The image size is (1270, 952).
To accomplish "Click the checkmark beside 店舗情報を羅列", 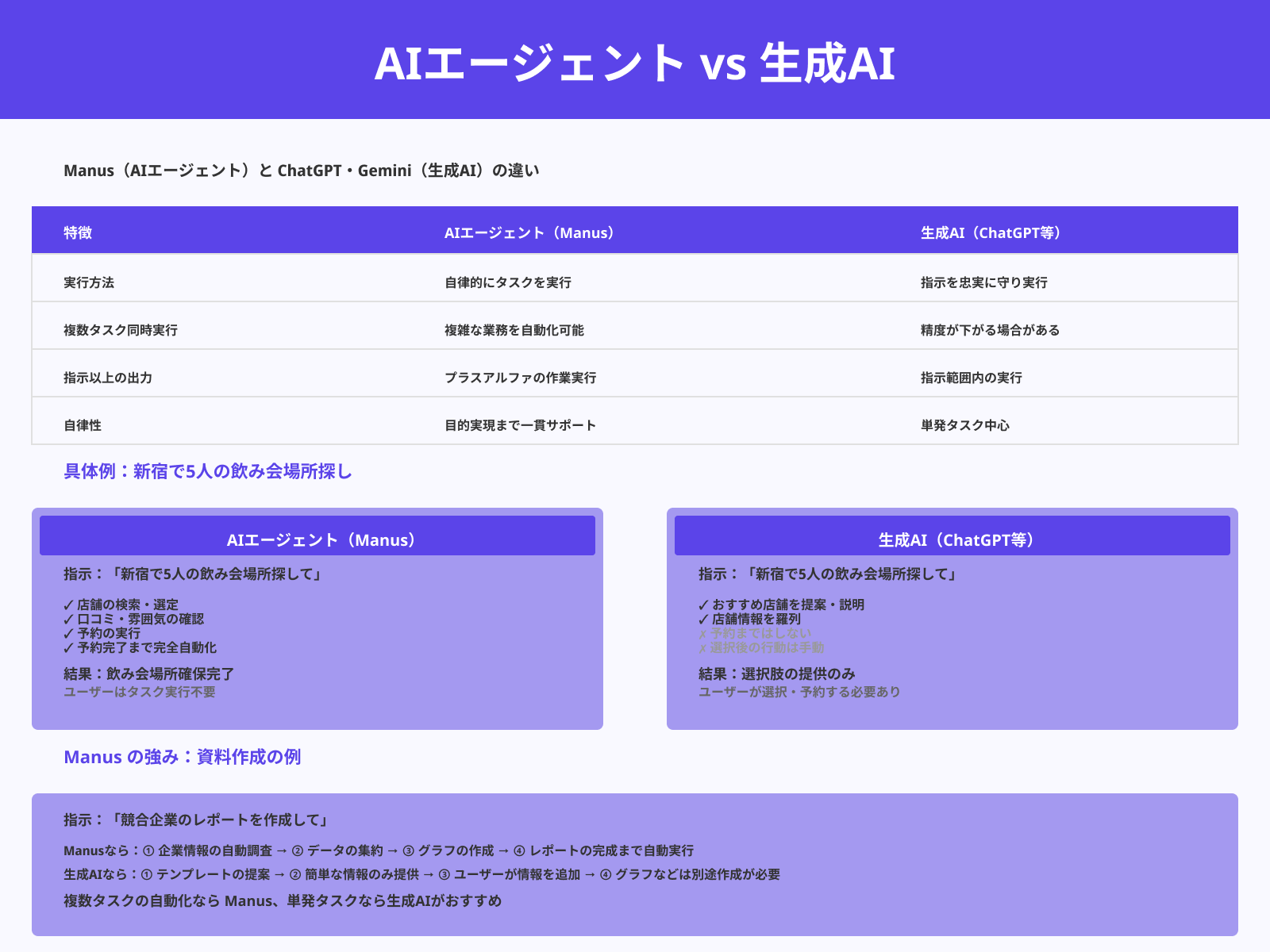I will [702, 619].
